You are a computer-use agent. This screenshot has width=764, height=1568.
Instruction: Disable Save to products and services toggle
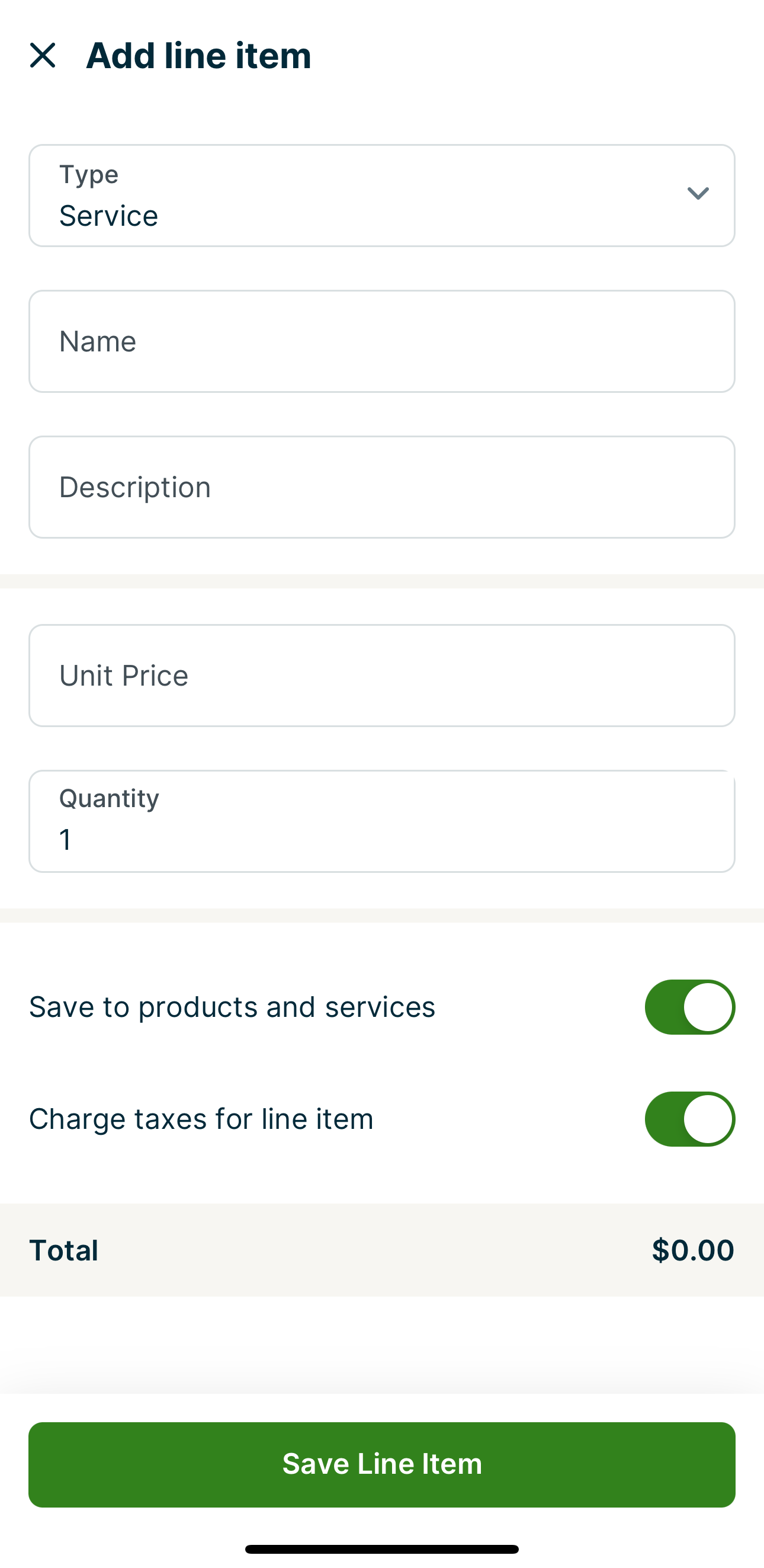tap(689, 1007)
